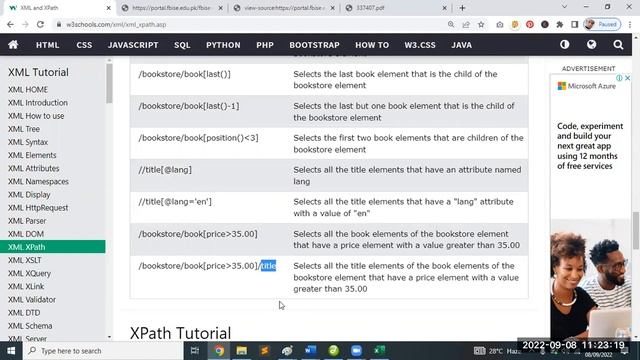Open HOW TO in top navigation

[x=372, y=45]
